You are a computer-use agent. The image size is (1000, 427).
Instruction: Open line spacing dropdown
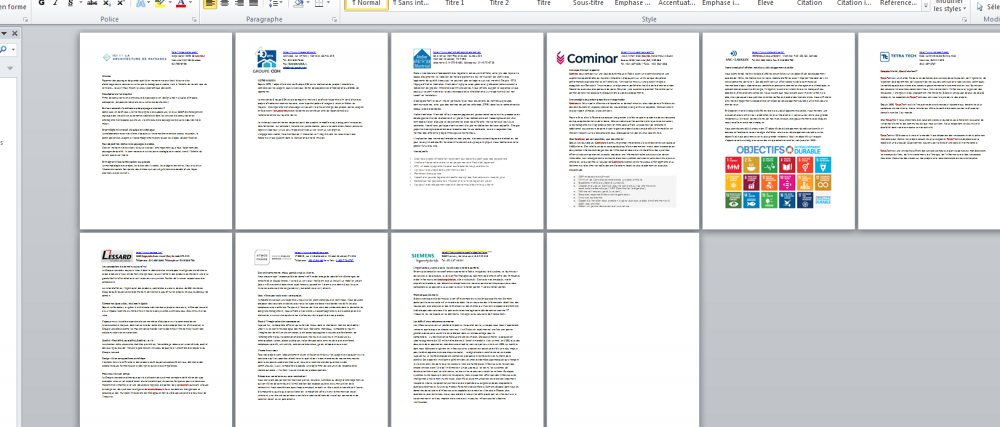coord(273,3)
